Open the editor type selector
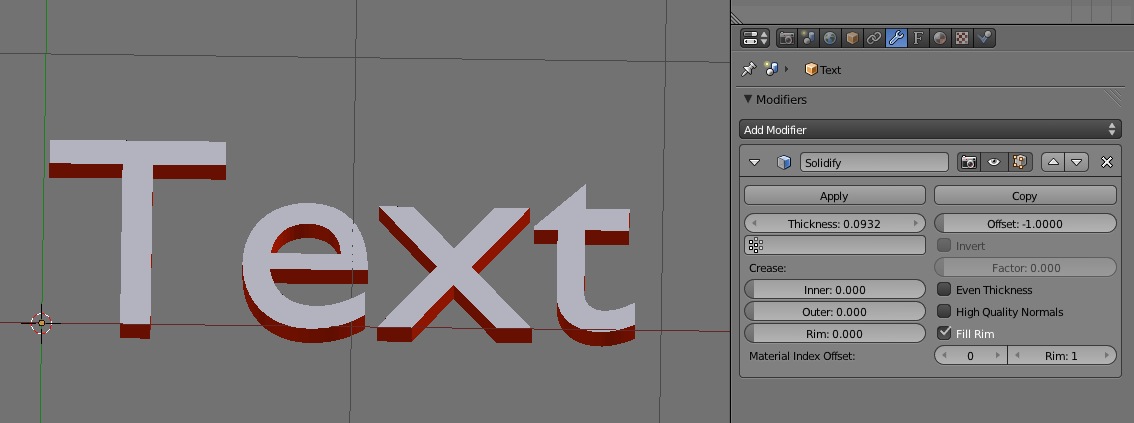 756,38
